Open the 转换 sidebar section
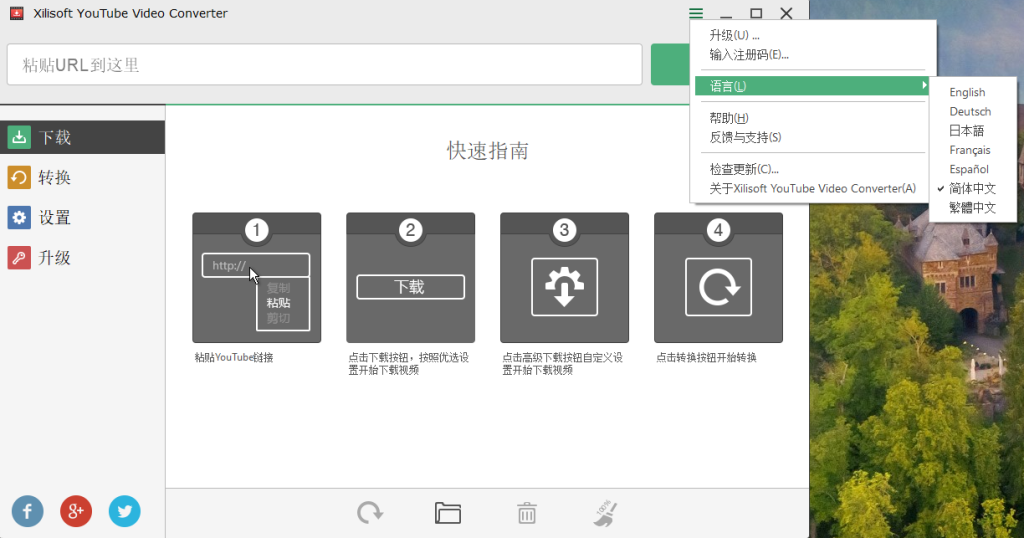The height and width of the screenshot is (538, 1024). tap(55, 178)
